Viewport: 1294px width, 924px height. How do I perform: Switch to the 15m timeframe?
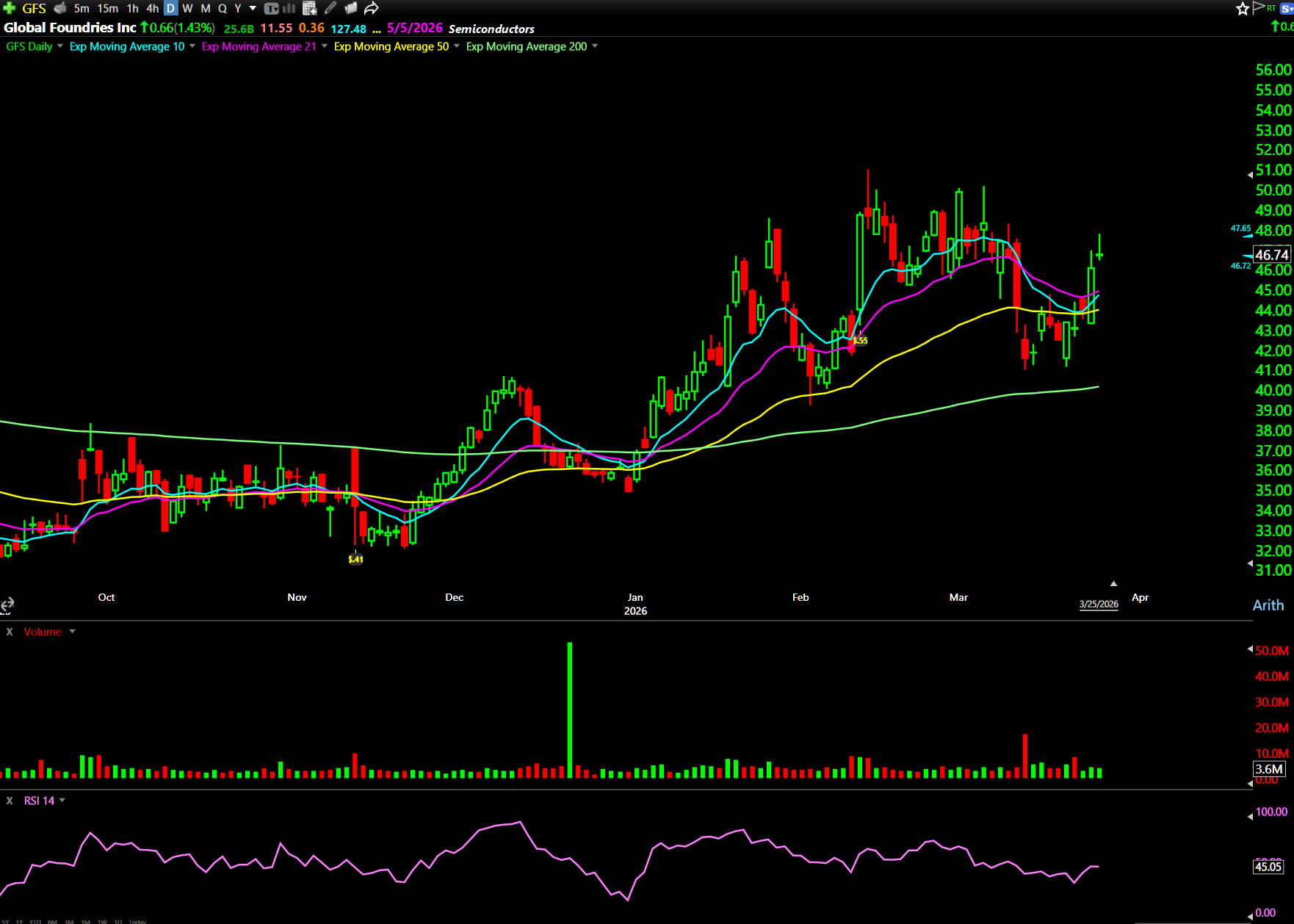pyautogui.click(x=107, y=9)
